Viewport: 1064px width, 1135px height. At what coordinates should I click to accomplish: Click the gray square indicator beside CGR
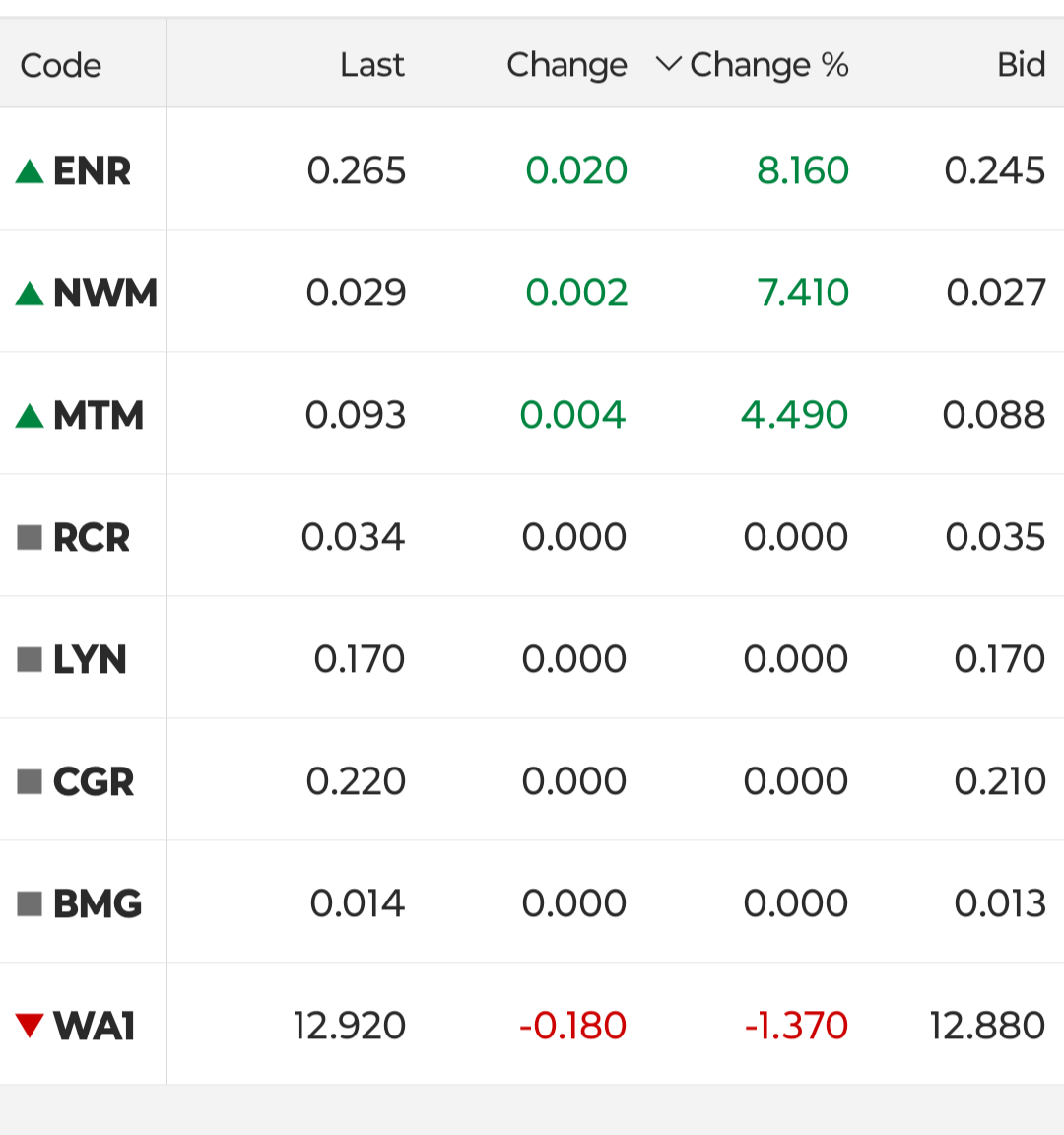pos(30,781)
